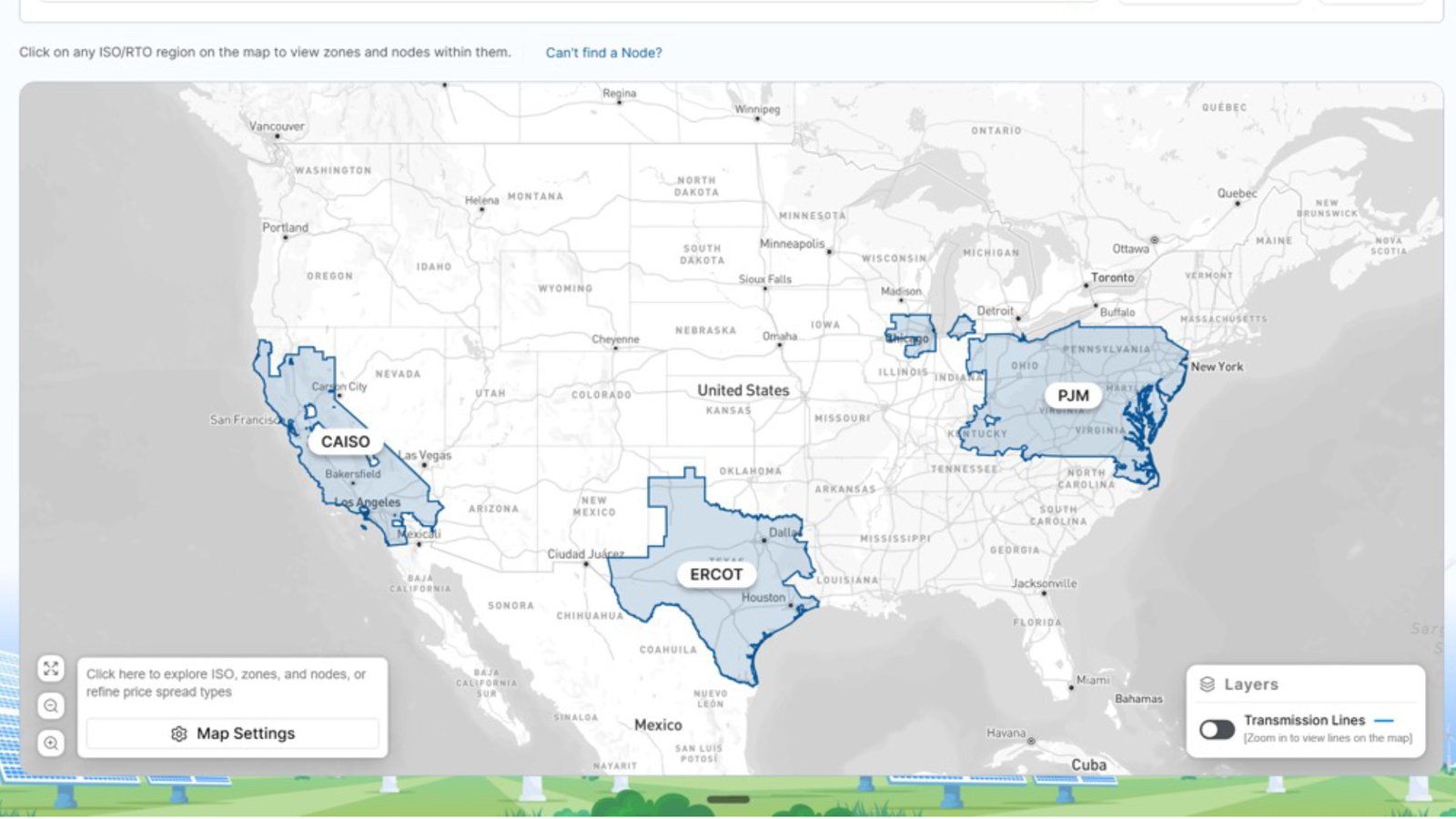Click the "Havana" city label
1456x819 pixels.
[x=1006, y=733]
